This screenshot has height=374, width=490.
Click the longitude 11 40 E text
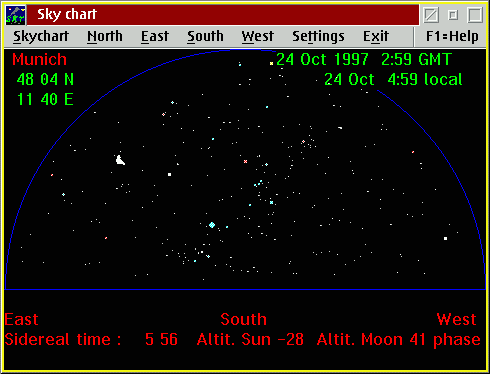[x=45, y=99]
